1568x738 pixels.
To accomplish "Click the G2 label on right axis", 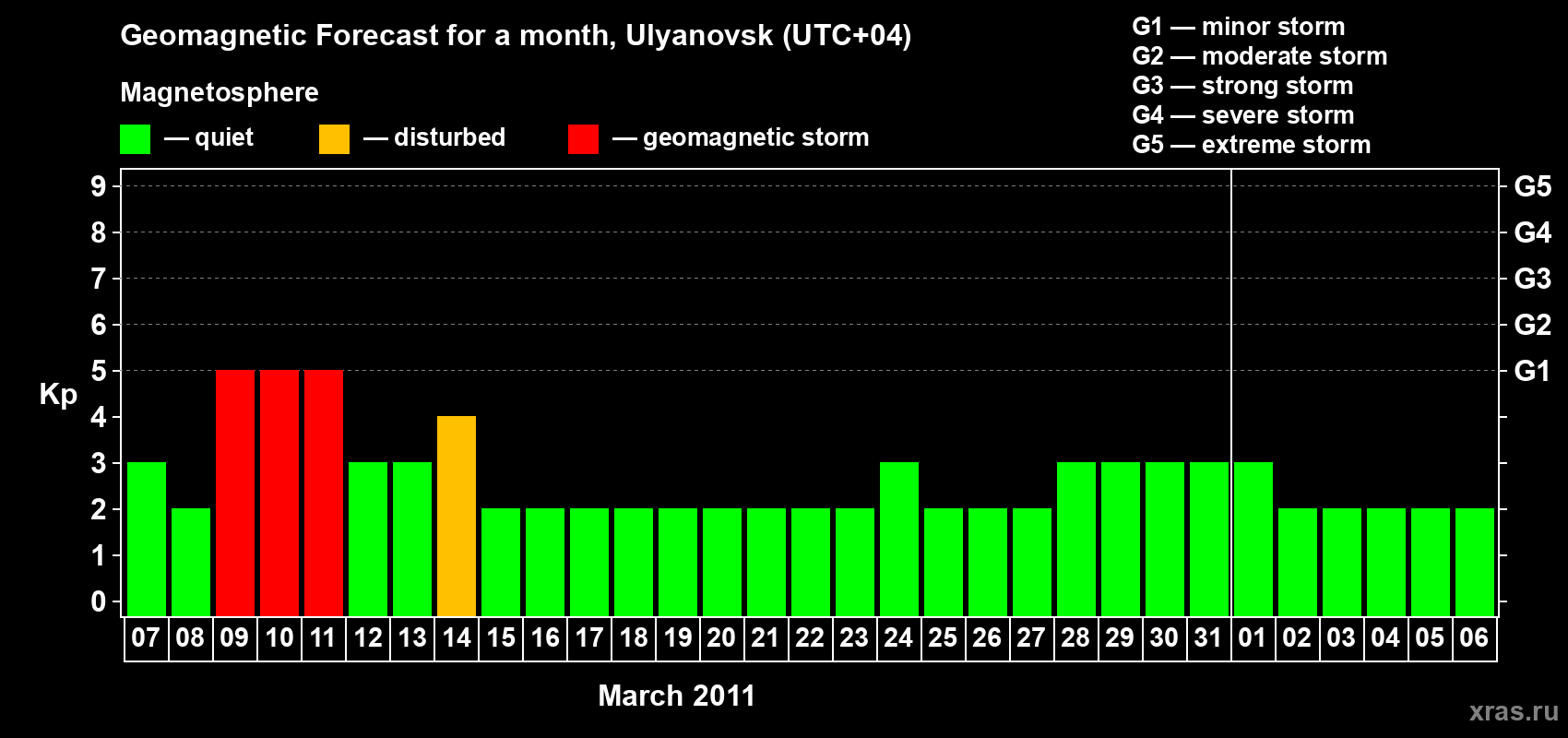I will (x=1532, y=325).
